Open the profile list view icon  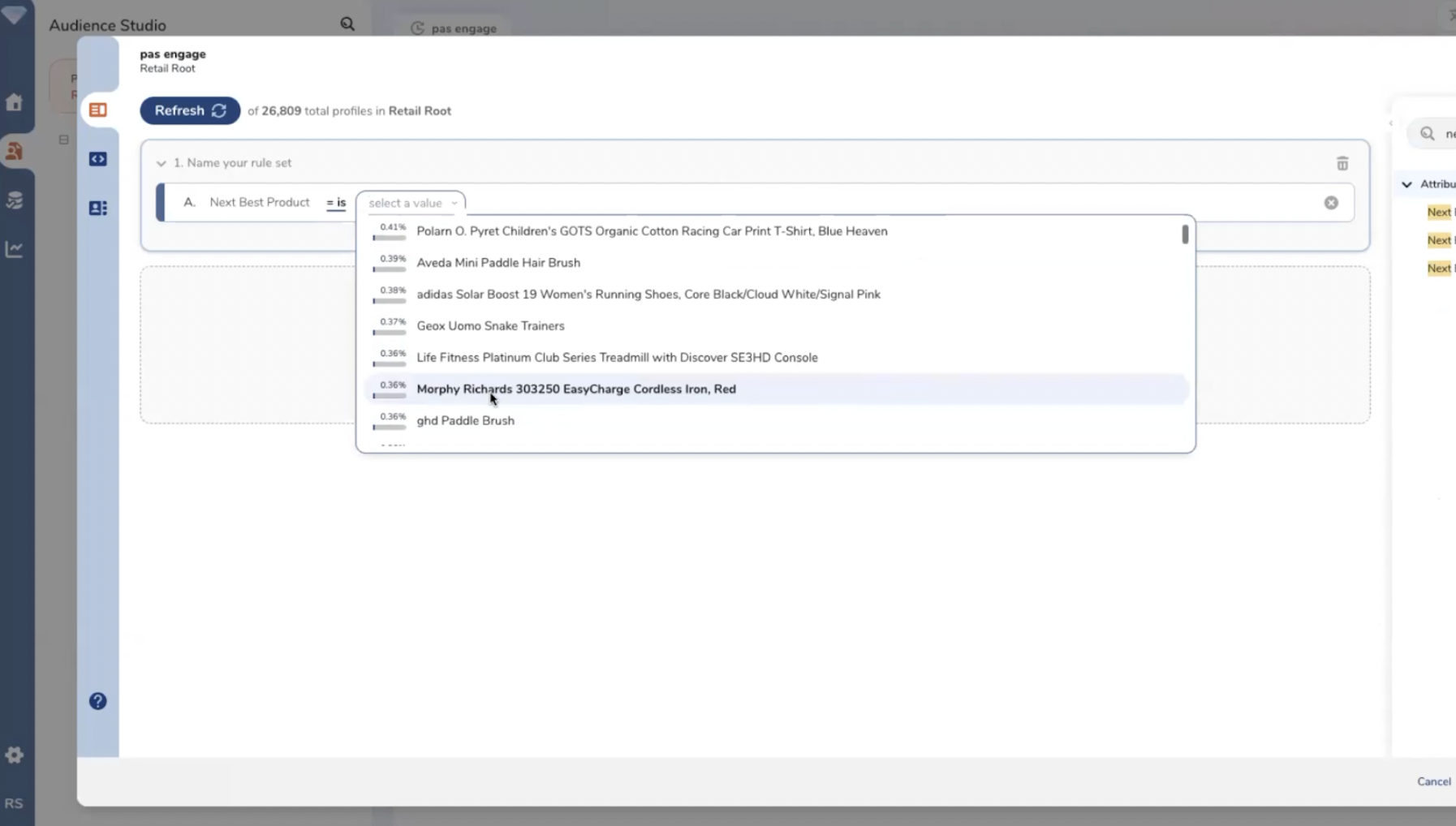(98, 209)
